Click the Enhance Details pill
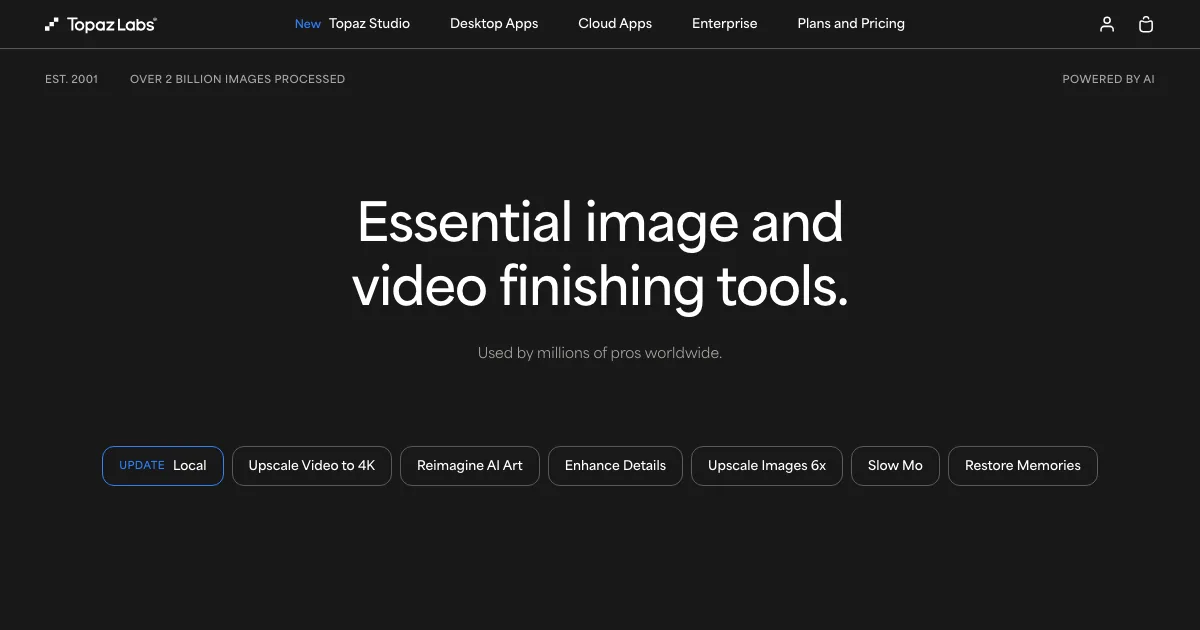The image size is (1200, 630). [615, 466]
